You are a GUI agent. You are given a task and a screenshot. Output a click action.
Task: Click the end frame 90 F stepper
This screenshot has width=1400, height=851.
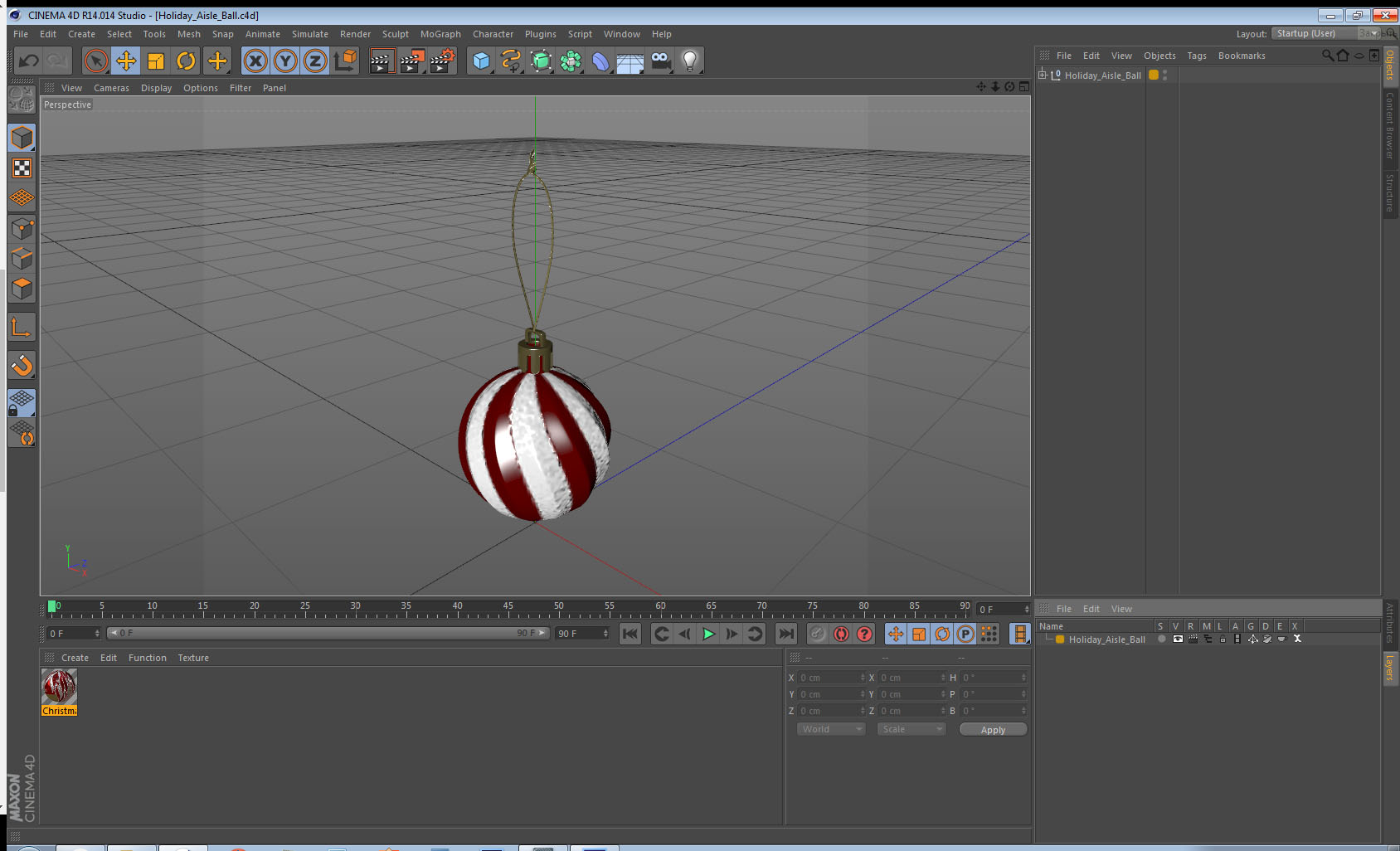605,634
